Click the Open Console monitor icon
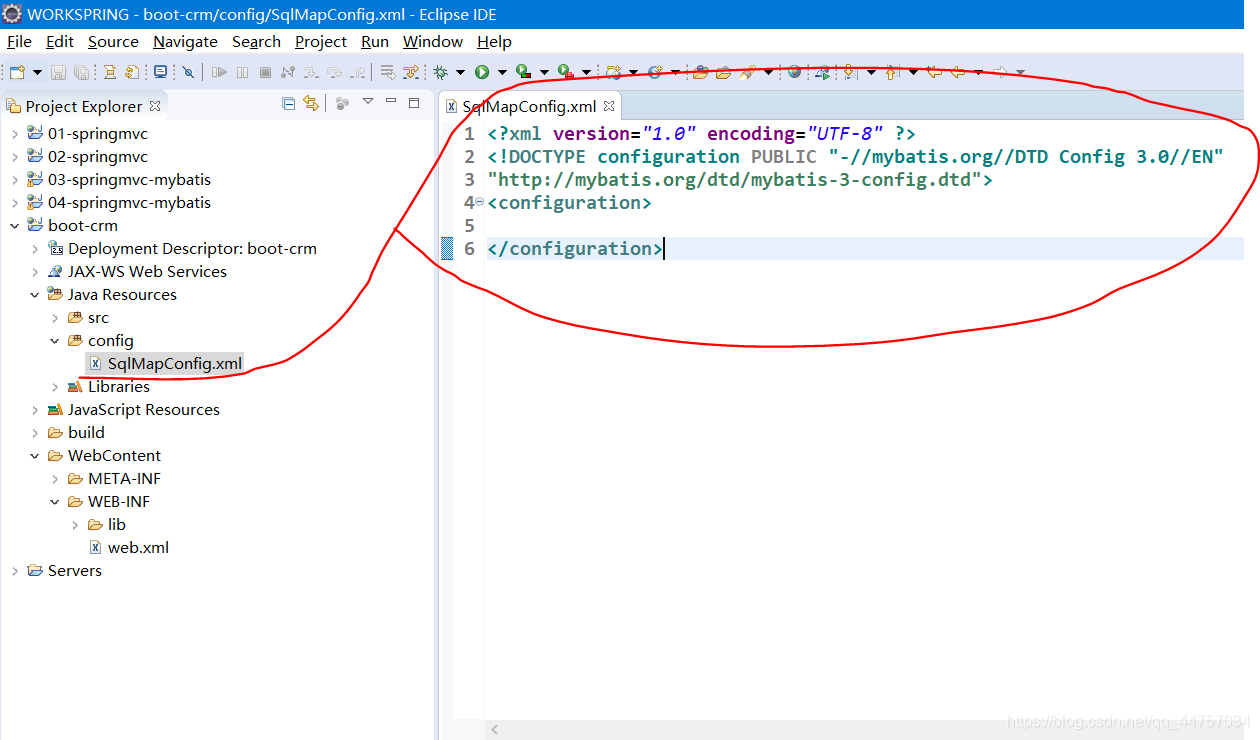The height and width of the screenshot is (740, 1260). pyautogui.click(x=160, y=72)
